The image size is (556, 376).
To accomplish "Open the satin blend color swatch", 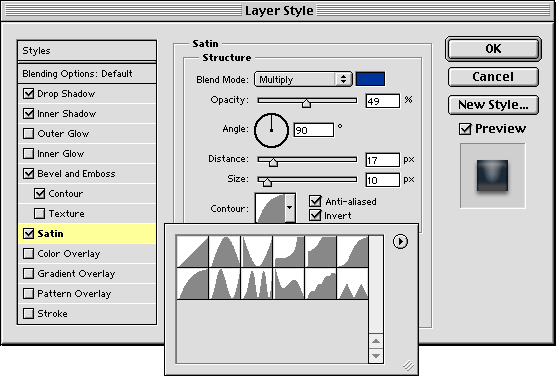I will pyautogui.click(x=370, y=79).
